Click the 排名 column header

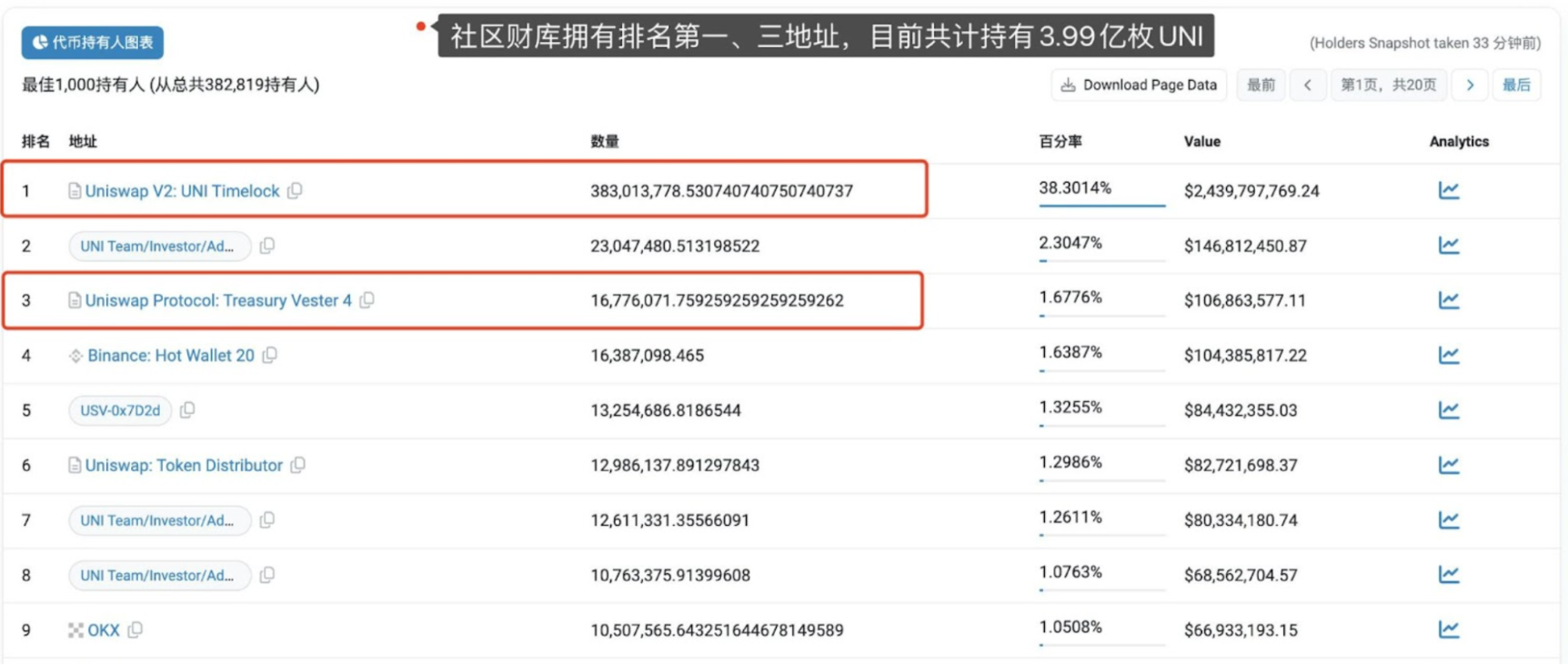tap(36, 141)
